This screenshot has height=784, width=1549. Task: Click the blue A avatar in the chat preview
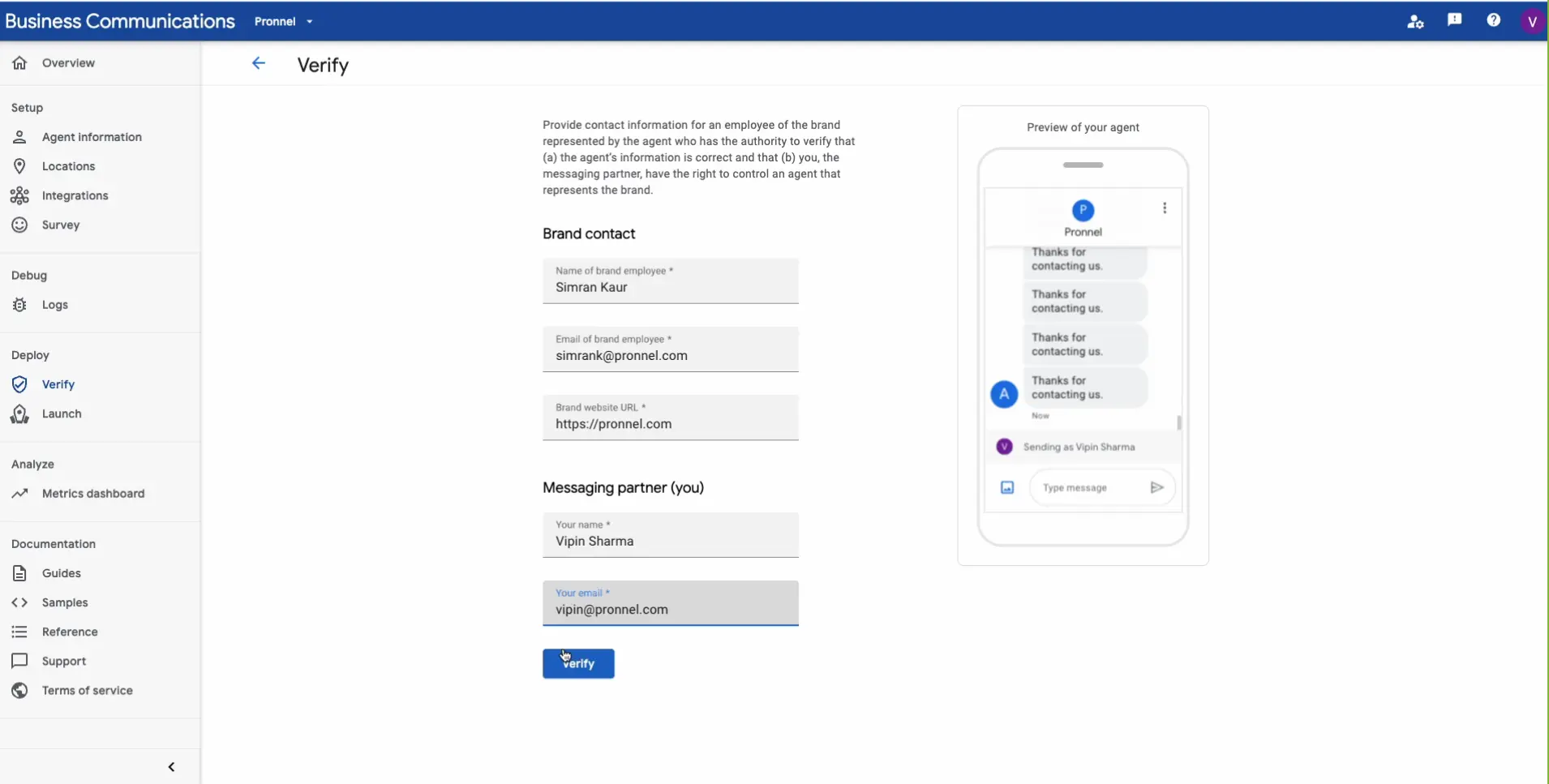(x=1004, y=394)
